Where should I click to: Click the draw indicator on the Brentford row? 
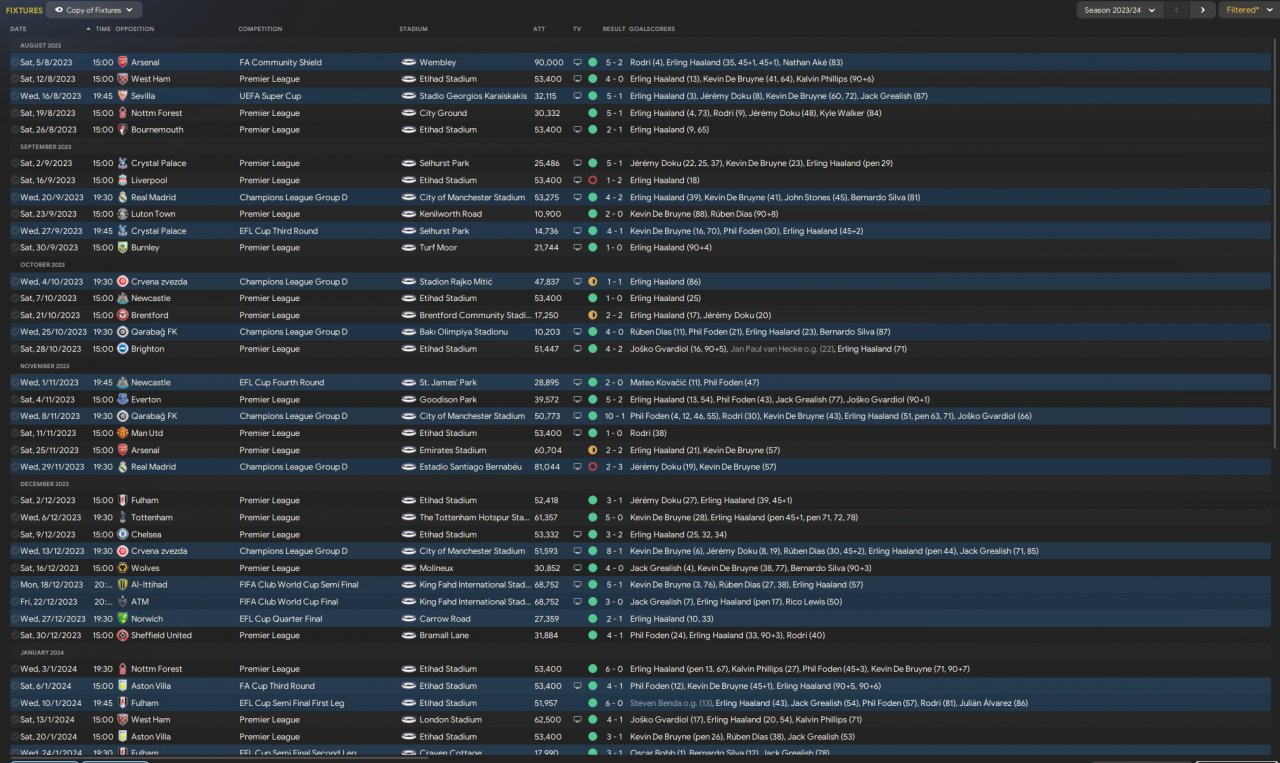(593, 315)
